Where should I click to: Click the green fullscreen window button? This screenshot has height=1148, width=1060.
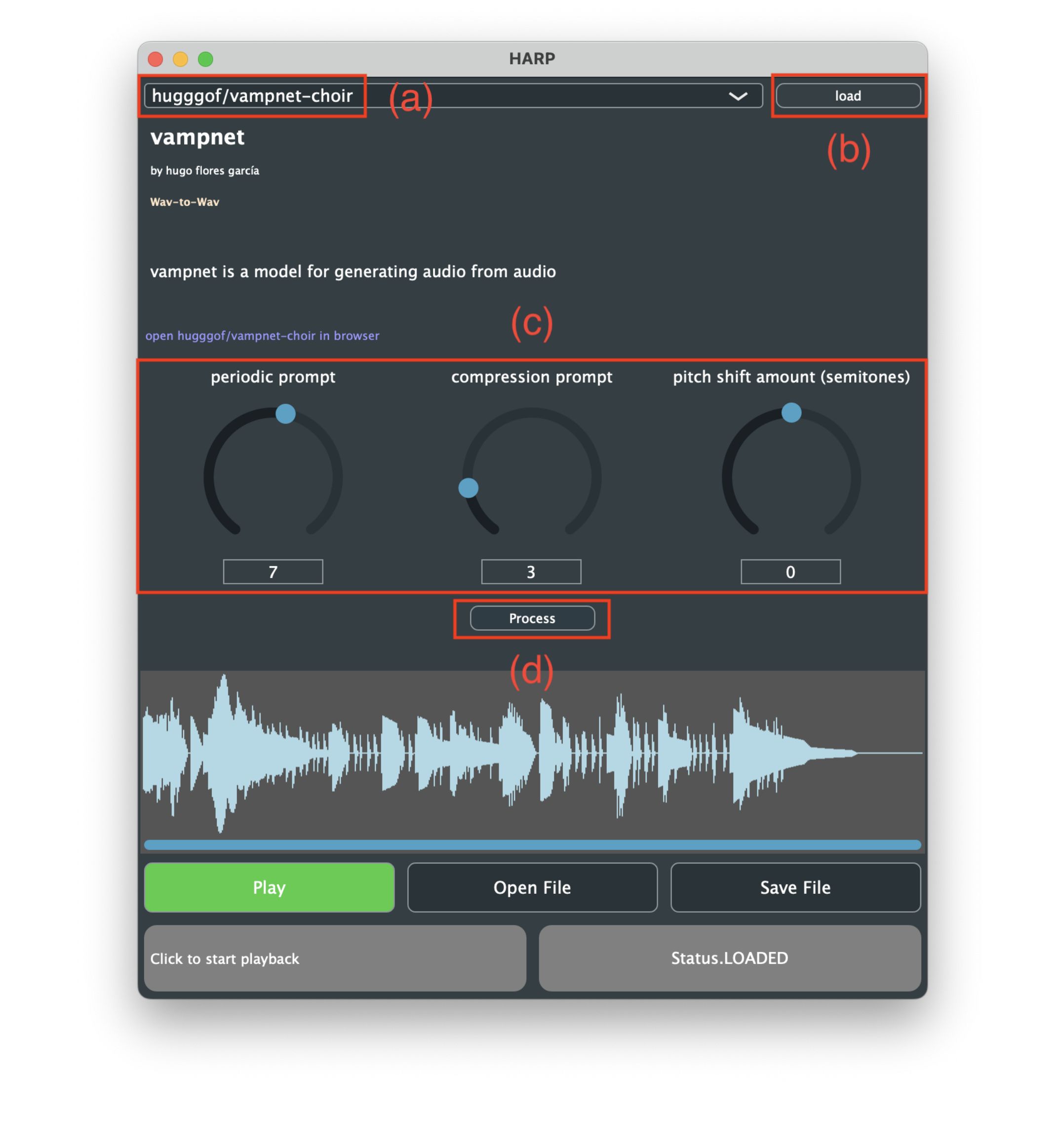pyautogui.click(x=205, y=59)
